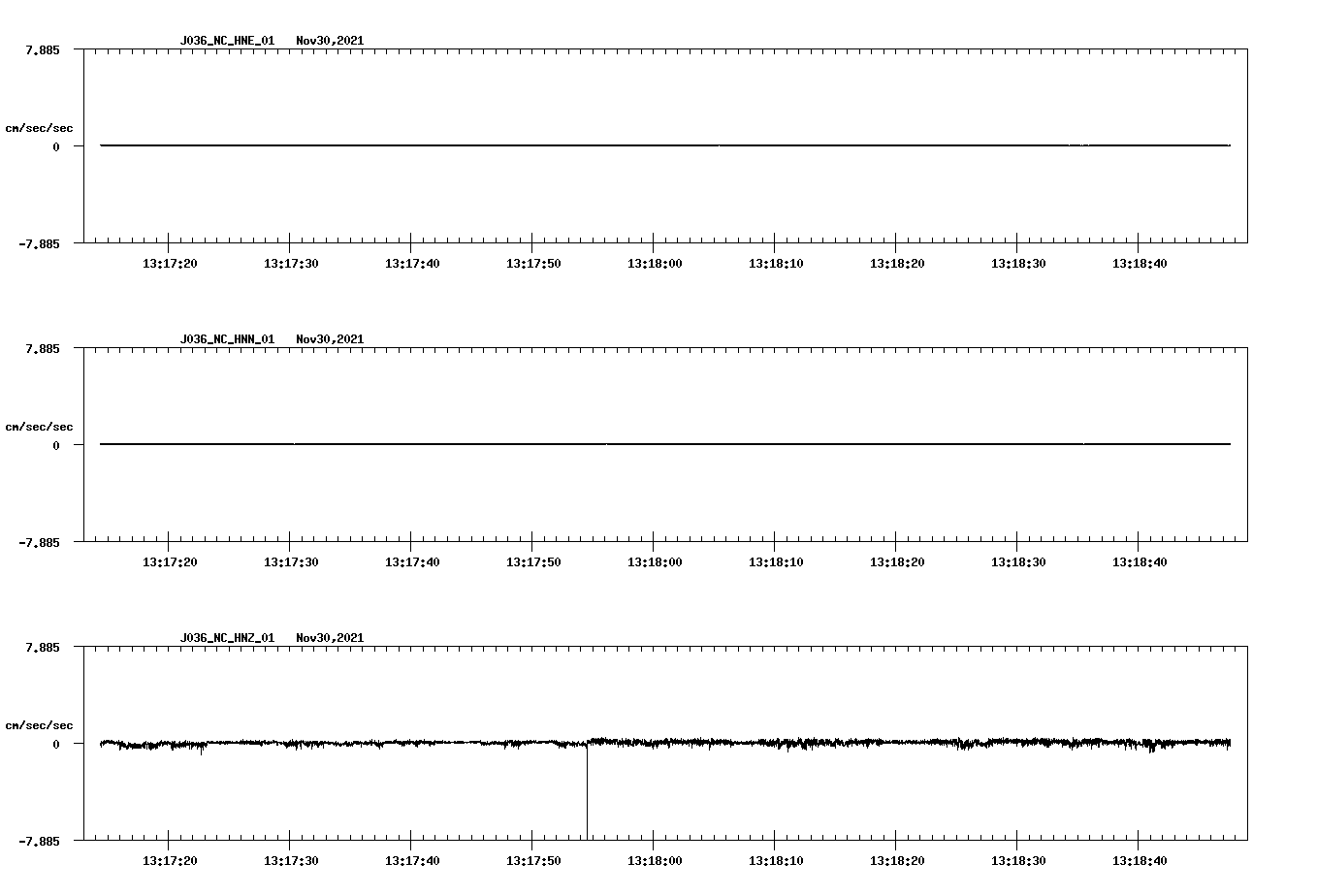Click the 13:18:10 time label under HNE plot
Image resolution: width=1317 pixels, height=896 pixels.
tap(776, 264)
